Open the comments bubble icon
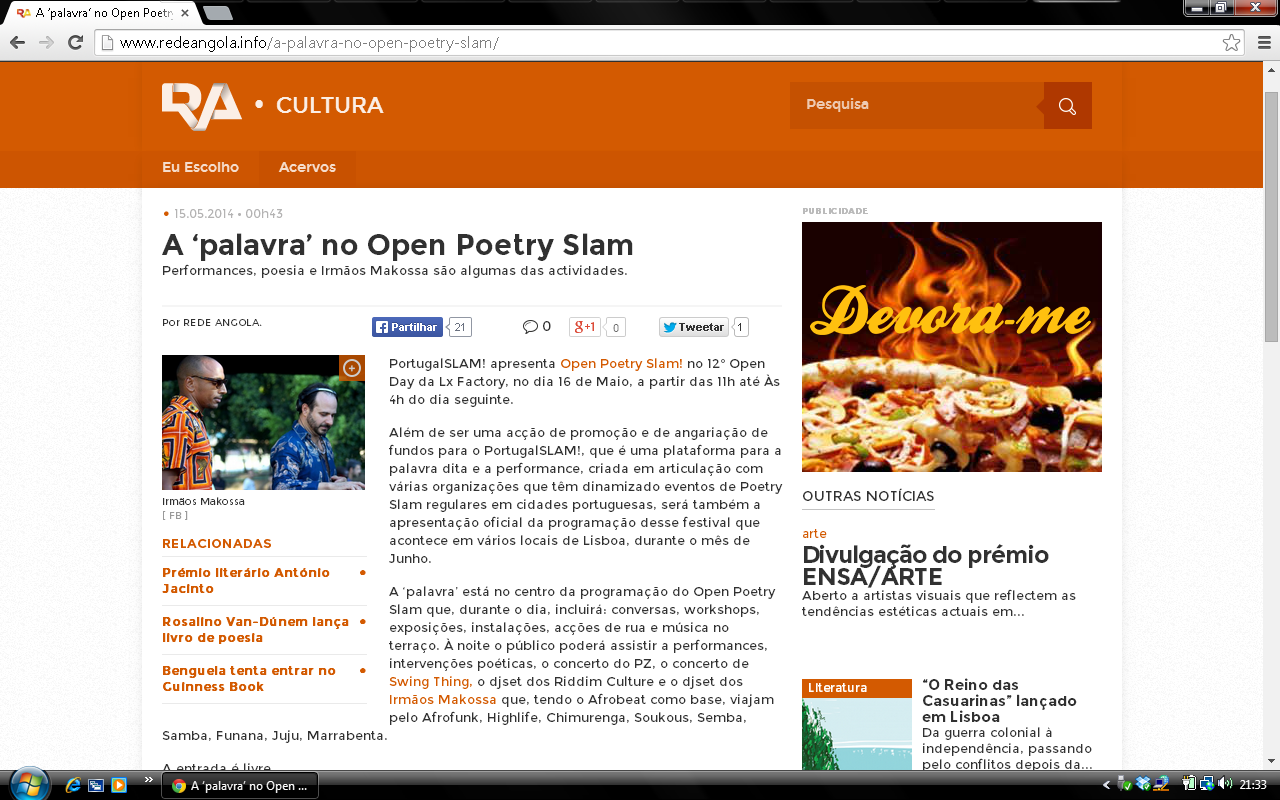This screenshot has width=1280, height=800. [530, 327]
